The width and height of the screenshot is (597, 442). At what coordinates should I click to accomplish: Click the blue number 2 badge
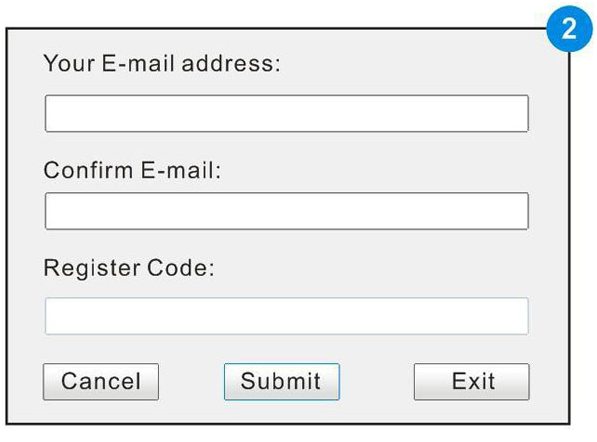[x=569, y=29]
